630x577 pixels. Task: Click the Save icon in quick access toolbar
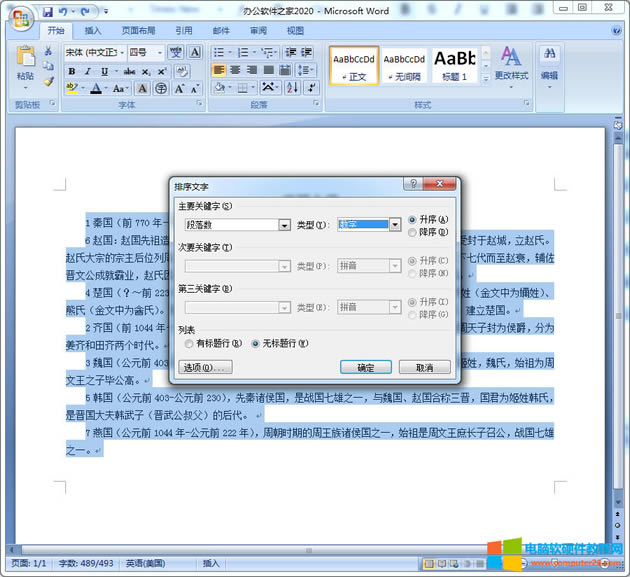[47, 12]
